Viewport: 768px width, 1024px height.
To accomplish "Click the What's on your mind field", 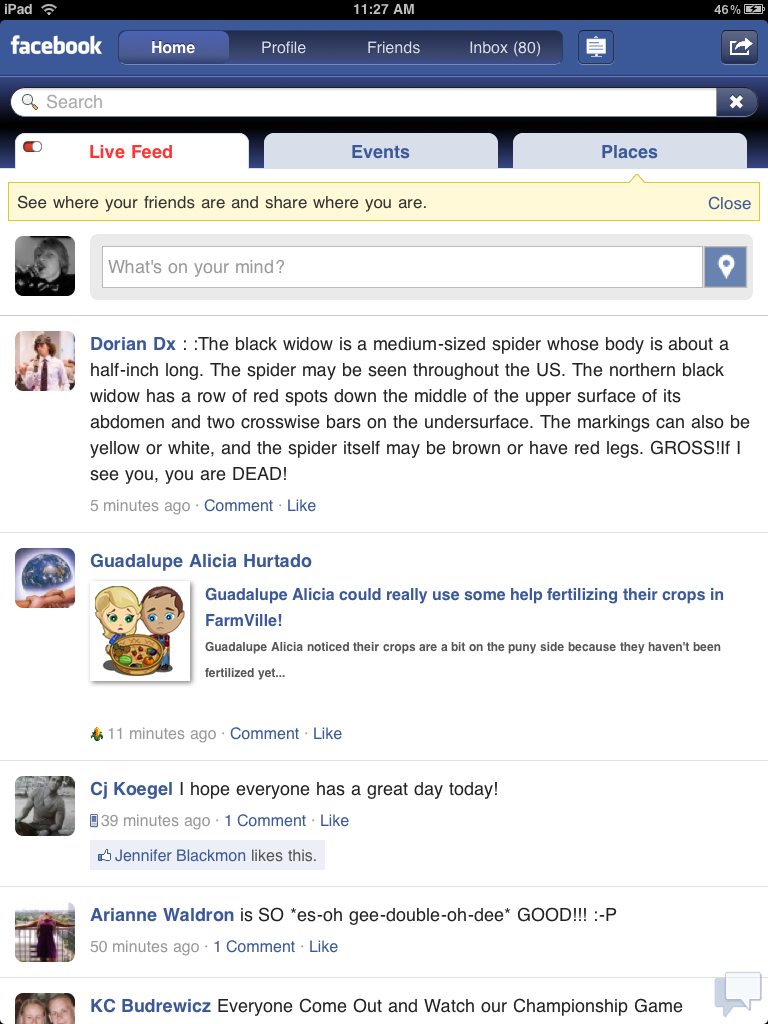I will 402,266.
